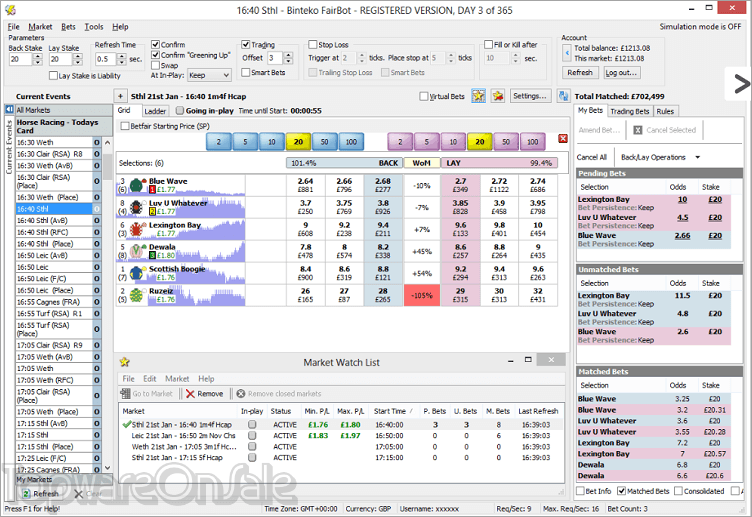Screen dimensions: 752x517
Task: Click the Log out... button
Action: point(621,72)
